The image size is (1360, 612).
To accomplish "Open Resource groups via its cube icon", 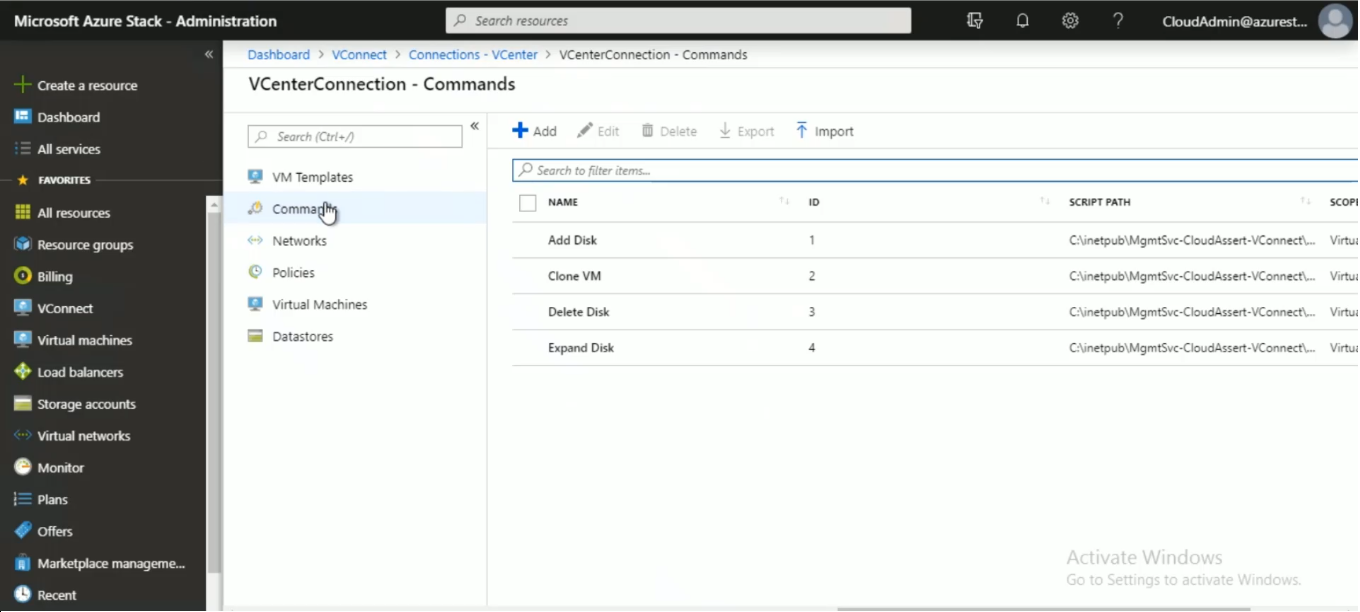I will 22,244.
